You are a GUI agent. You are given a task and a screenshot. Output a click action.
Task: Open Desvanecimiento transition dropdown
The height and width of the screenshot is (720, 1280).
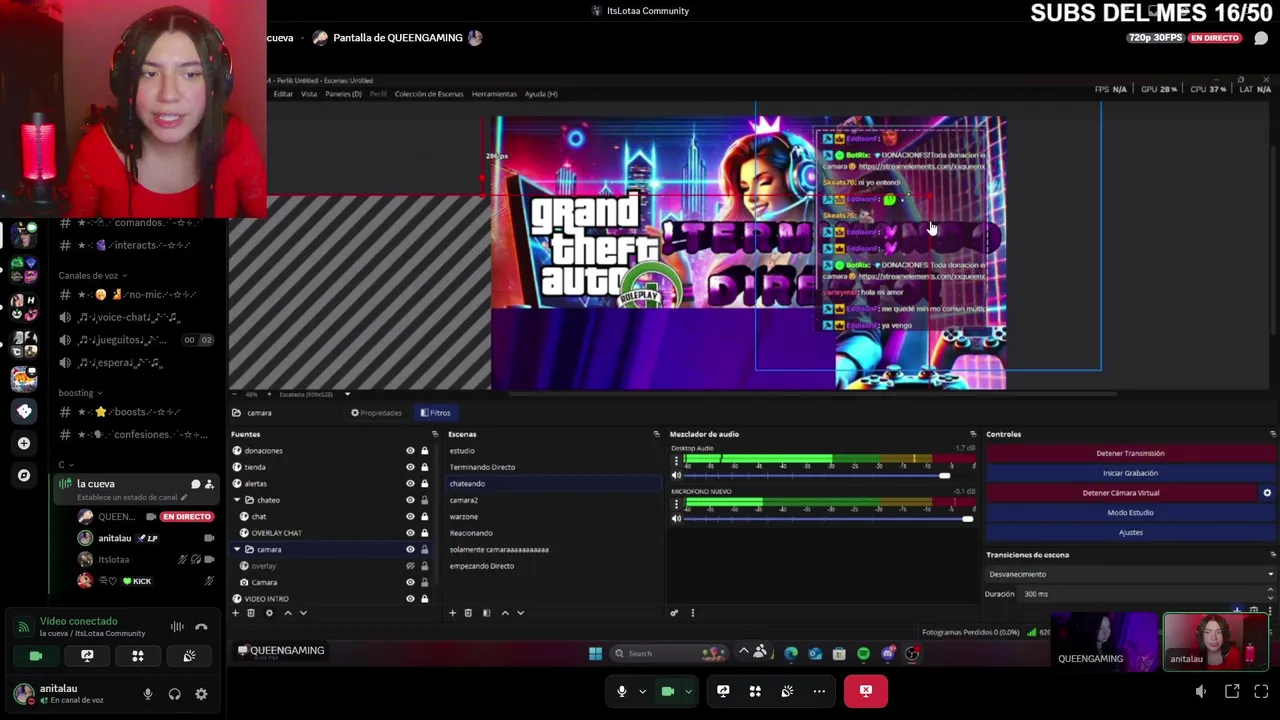[x=1130, y=574]
